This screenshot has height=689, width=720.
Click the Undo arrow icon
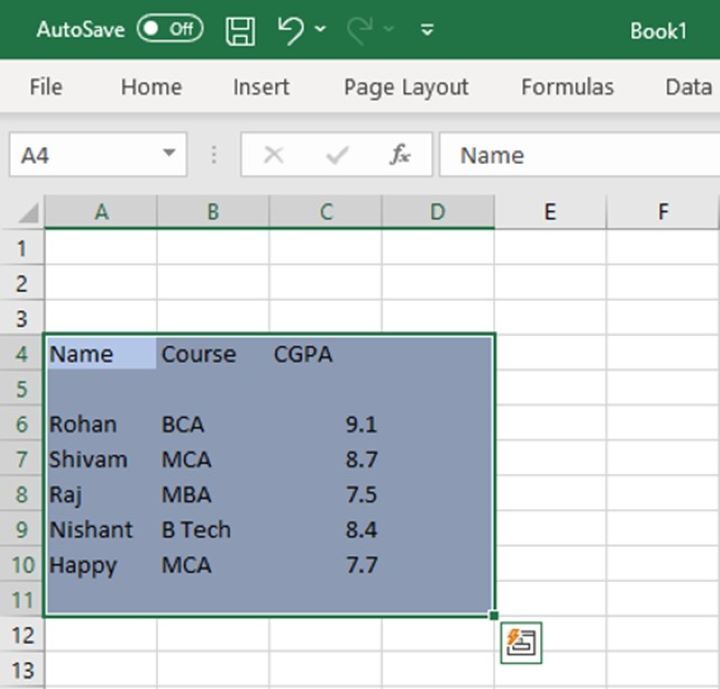coord(291,30)
